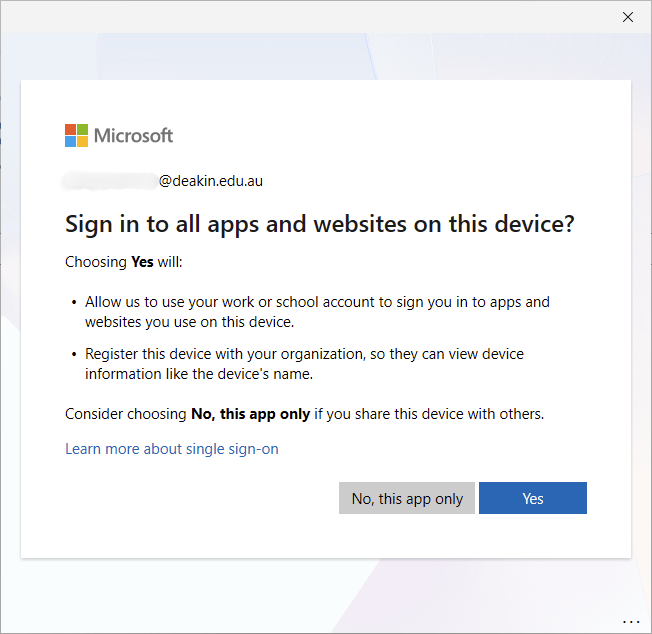Choose the No, this app only button
This screenshot has height=634, width=652.
[407, 499]
